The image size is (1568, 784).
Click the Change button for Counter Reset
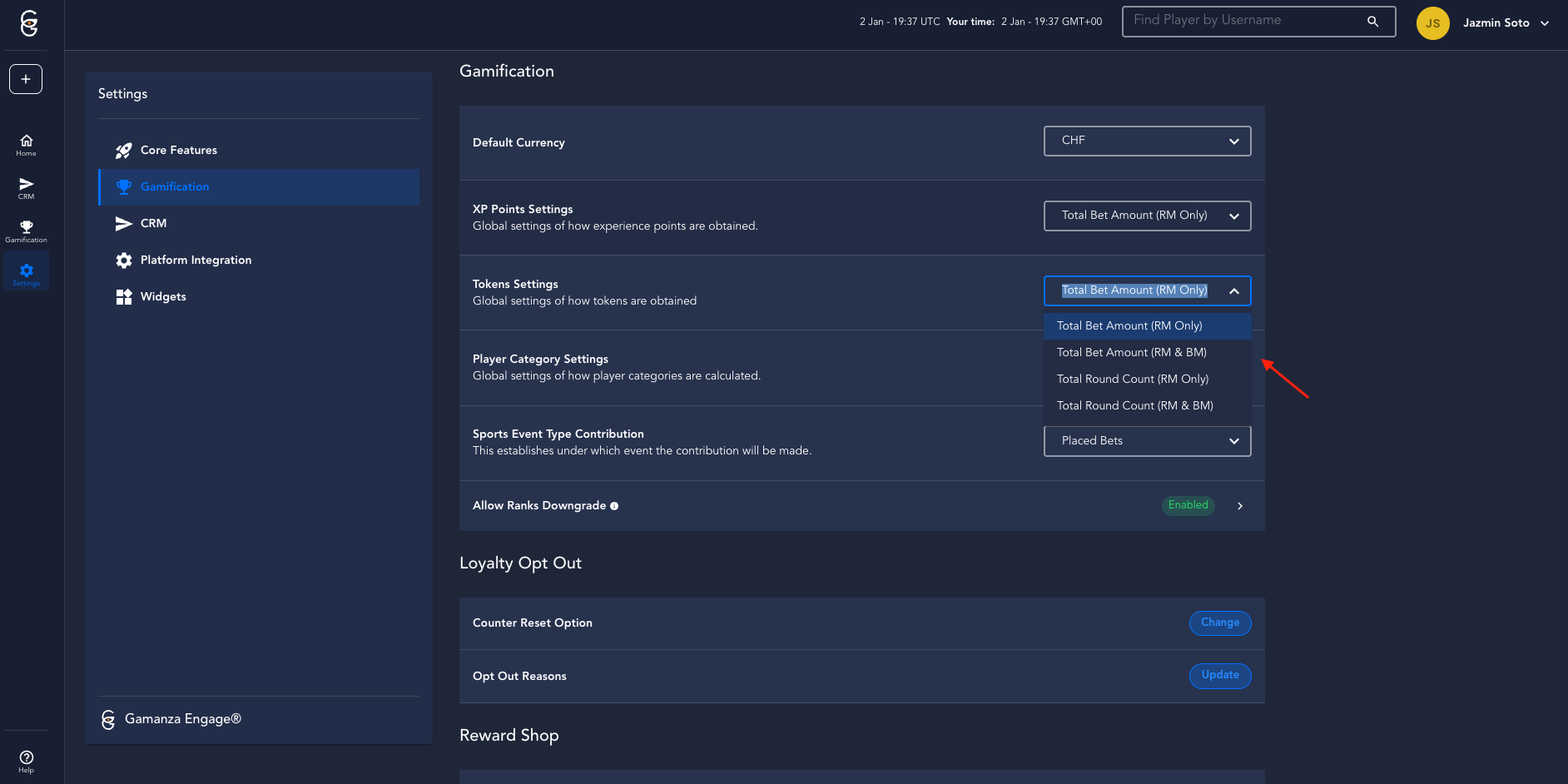(x=1219, y=623)
